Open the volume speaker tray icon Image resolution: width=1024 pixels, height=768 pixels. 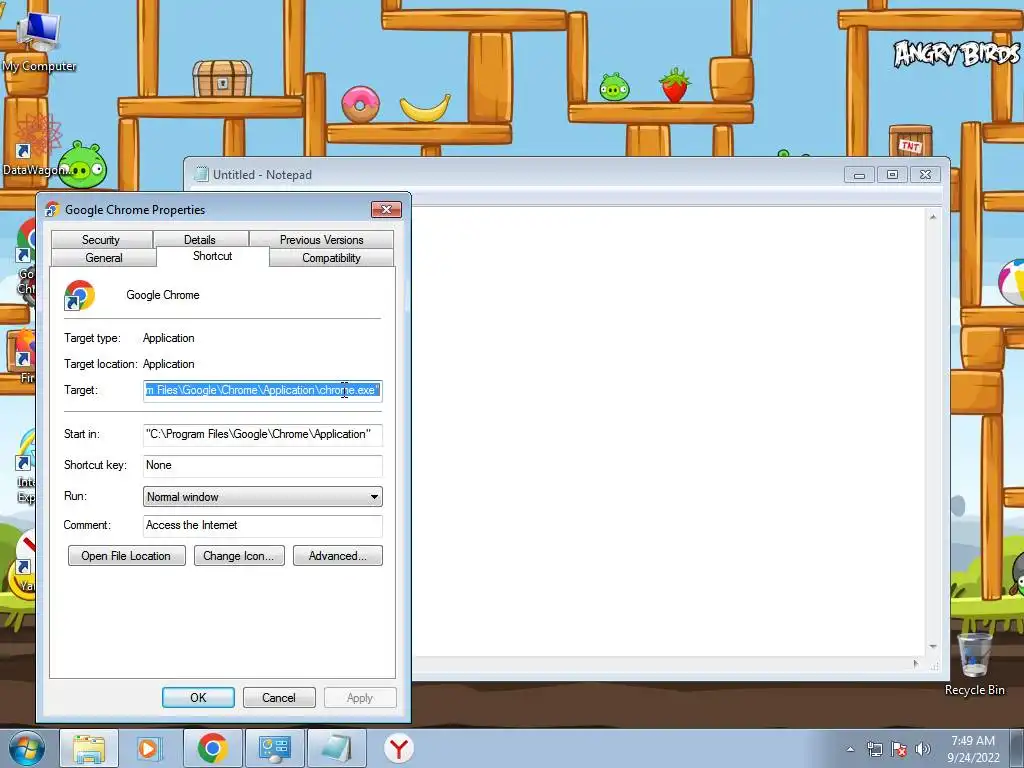pos(923,749)
